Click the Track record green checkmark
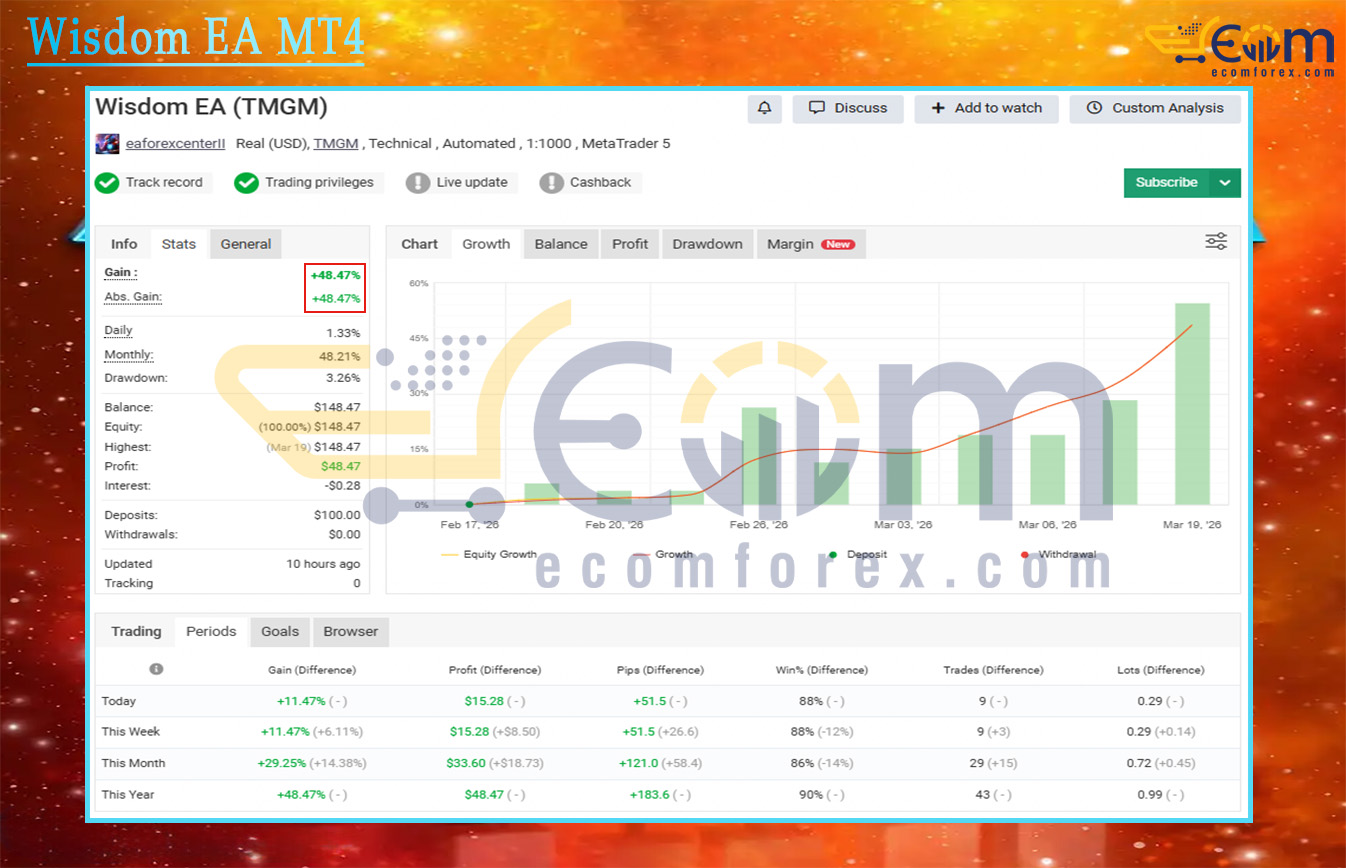 pyautogui.click(x=107, y=183)
